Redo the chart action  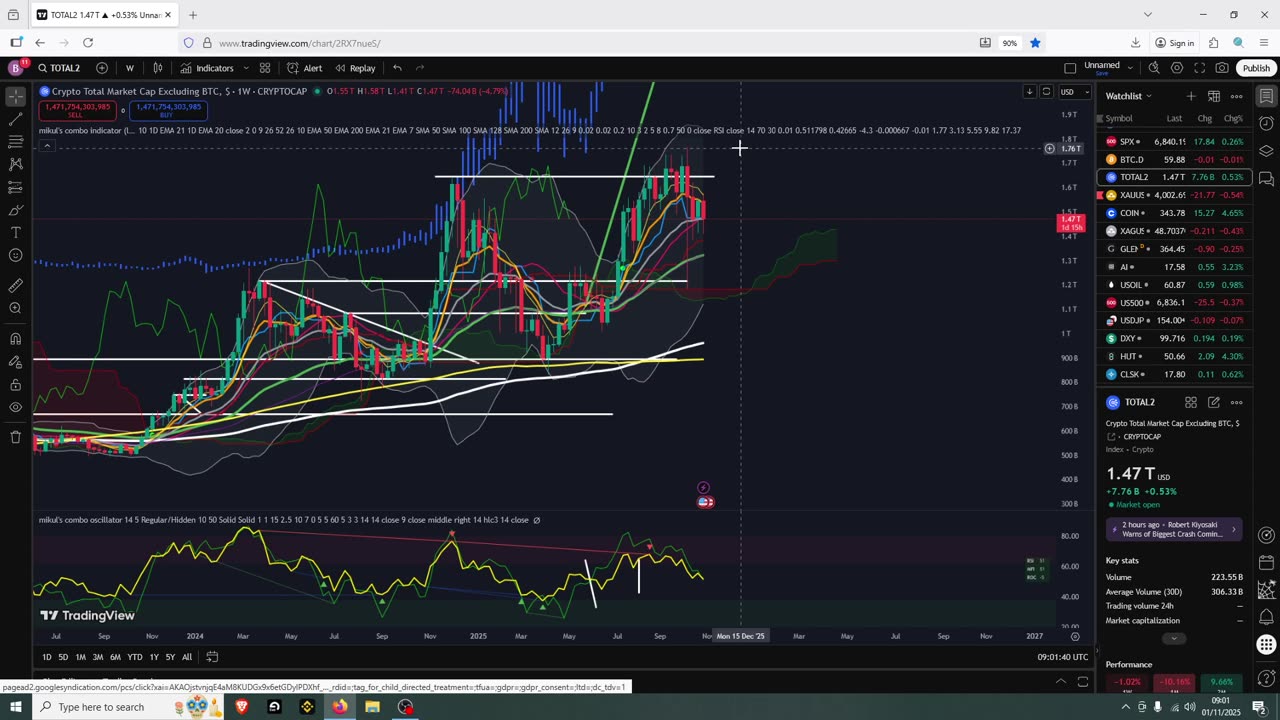420,68
